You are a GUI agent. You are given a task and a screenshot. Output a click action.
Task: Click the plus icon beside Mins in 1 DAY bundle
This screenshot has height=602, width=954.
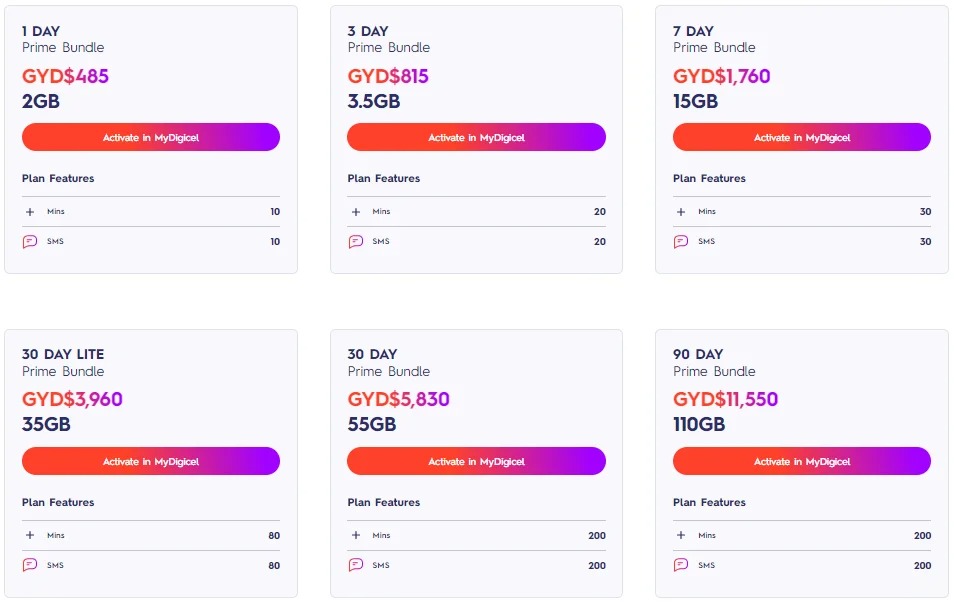pos(30,212)
